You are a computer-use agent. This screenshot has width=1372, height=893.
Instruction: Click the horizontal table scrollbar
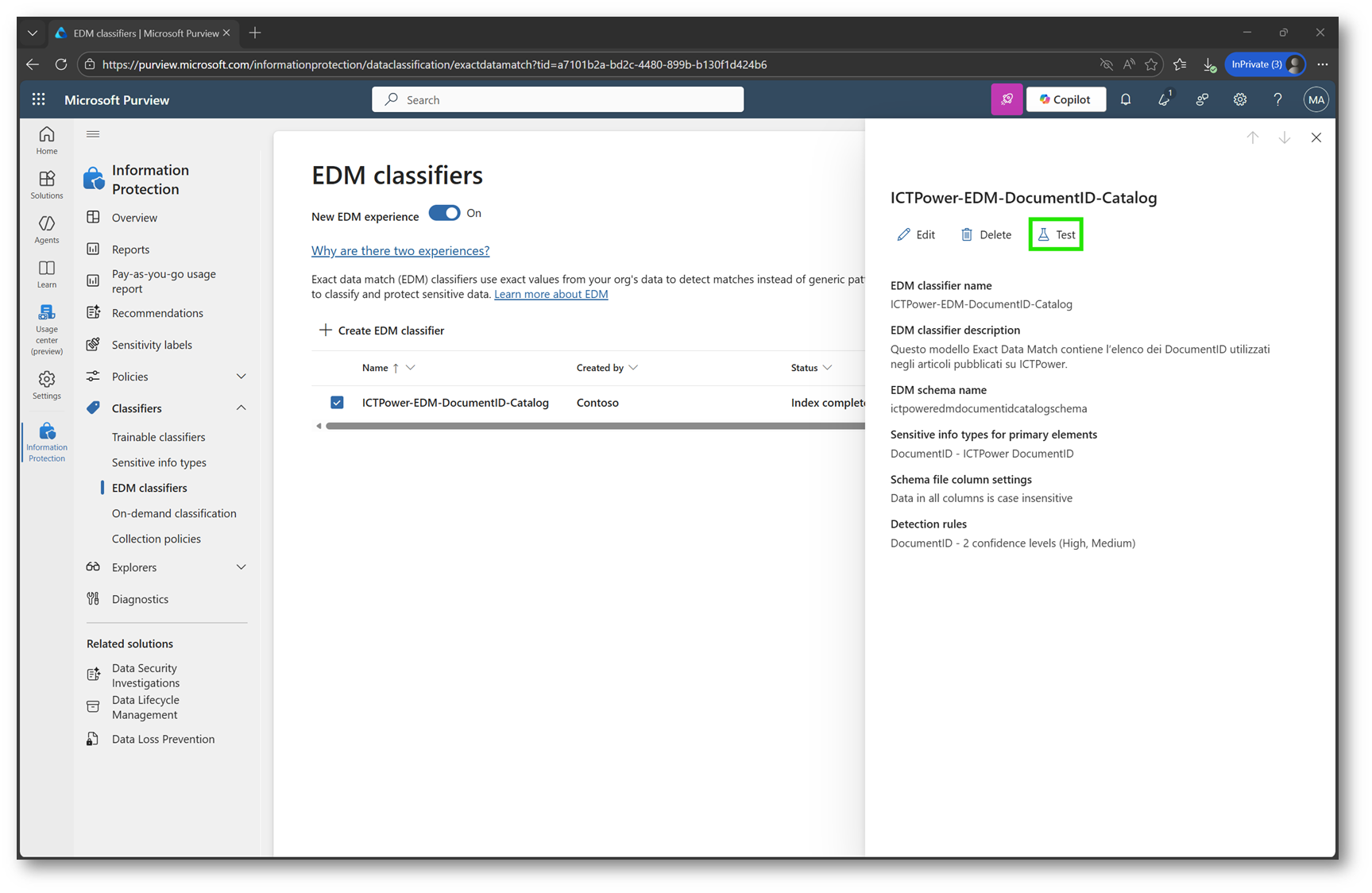click(594, 426)
